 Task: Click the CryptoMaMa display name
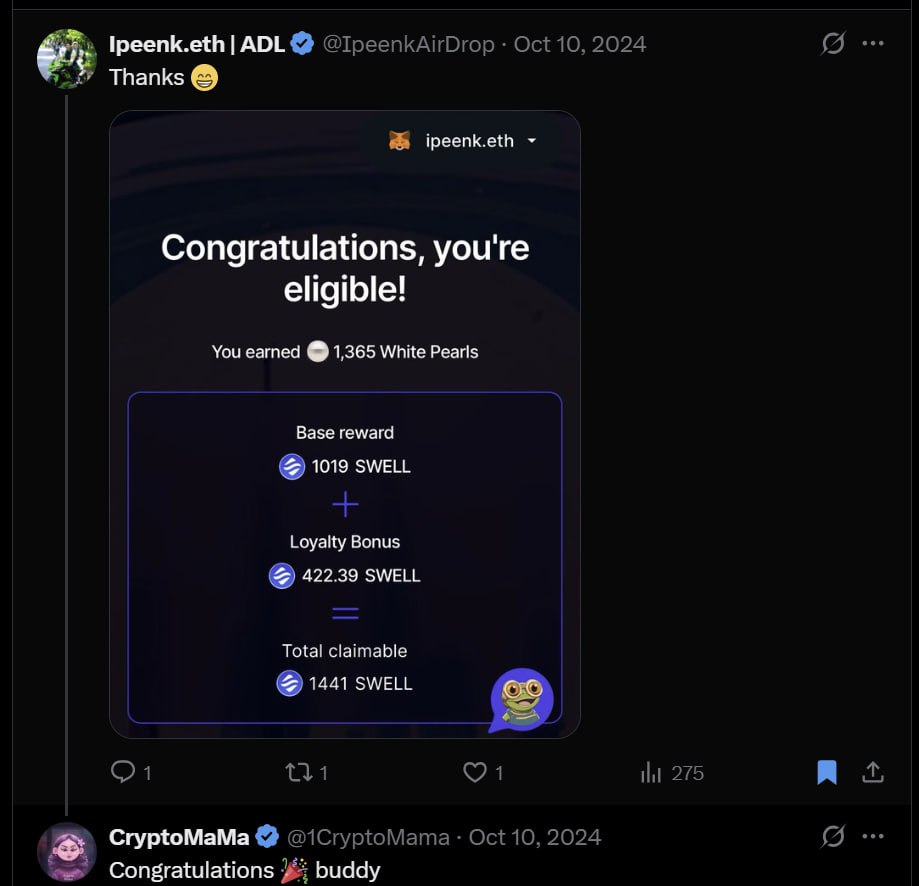click(x=178, y=837)
